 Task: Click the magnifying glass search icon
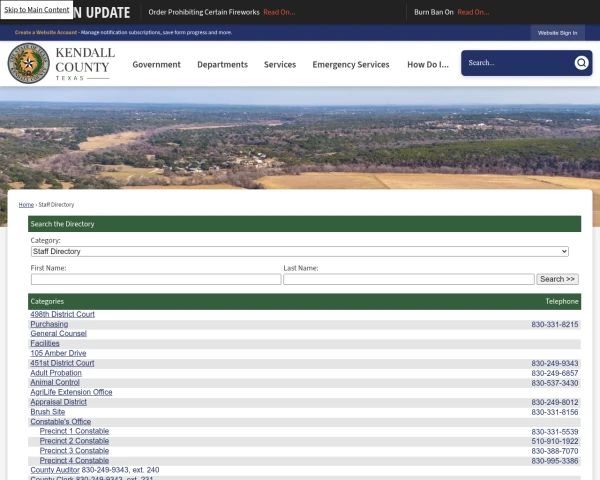[581, 63]
